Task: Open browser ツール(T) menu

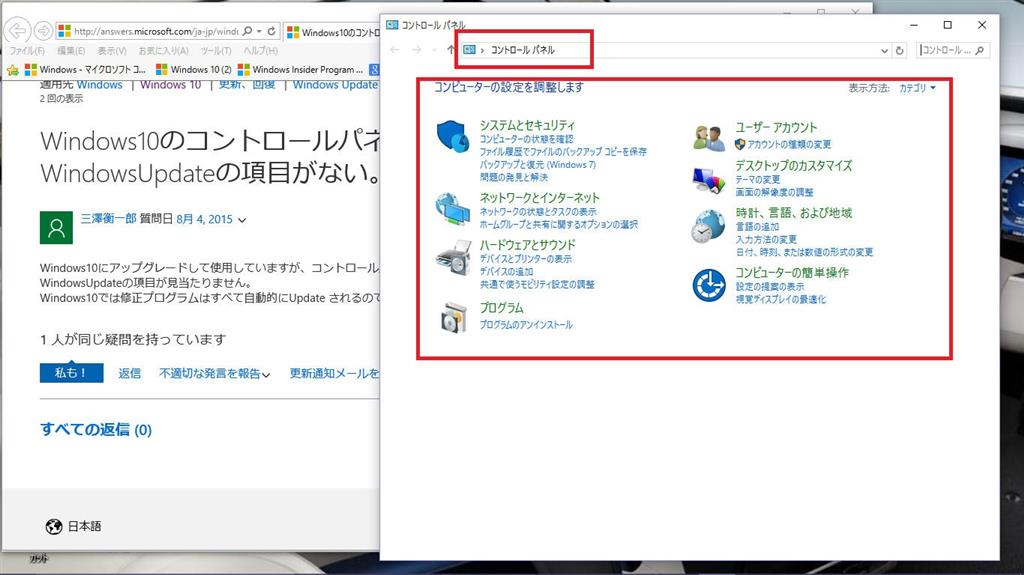Action: pyautogui.click(x=216, y=50)
